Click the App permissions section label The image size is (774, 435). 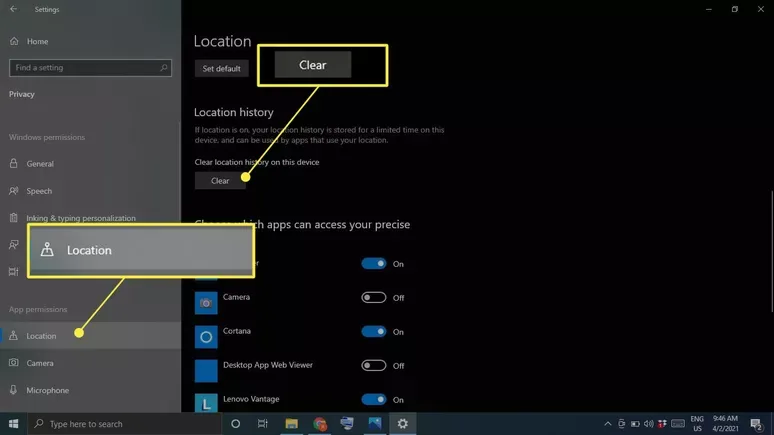coord(38,309)
